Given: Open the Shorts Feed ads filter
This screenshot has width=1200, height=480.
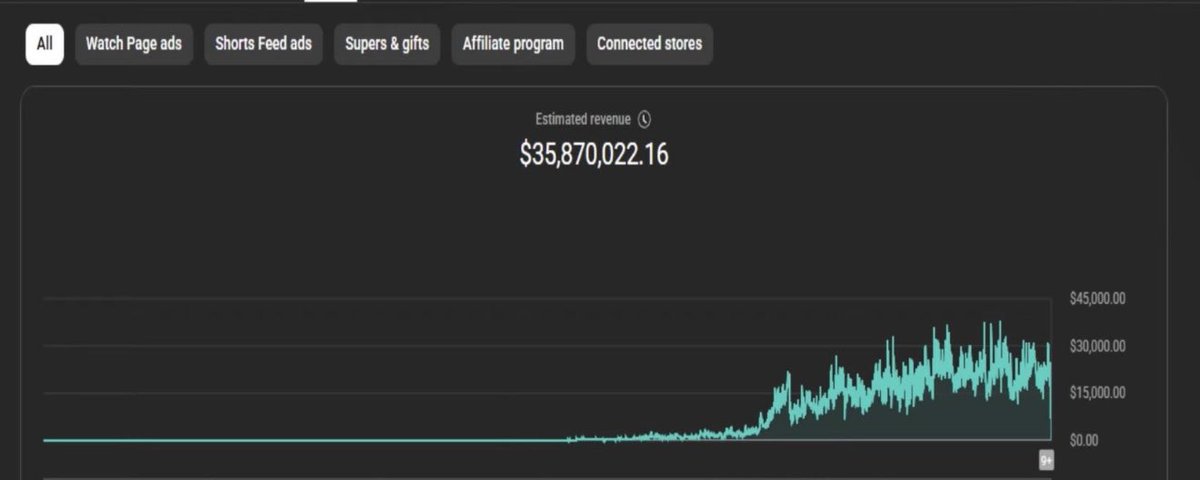Looking at the screenshot, I should point(263,45).
